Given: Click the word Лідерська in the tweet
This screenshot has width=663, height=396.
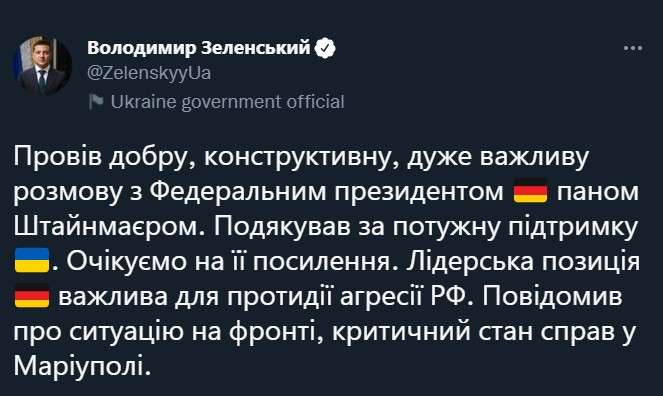Looking at the screenshot, I should (469, 262).
